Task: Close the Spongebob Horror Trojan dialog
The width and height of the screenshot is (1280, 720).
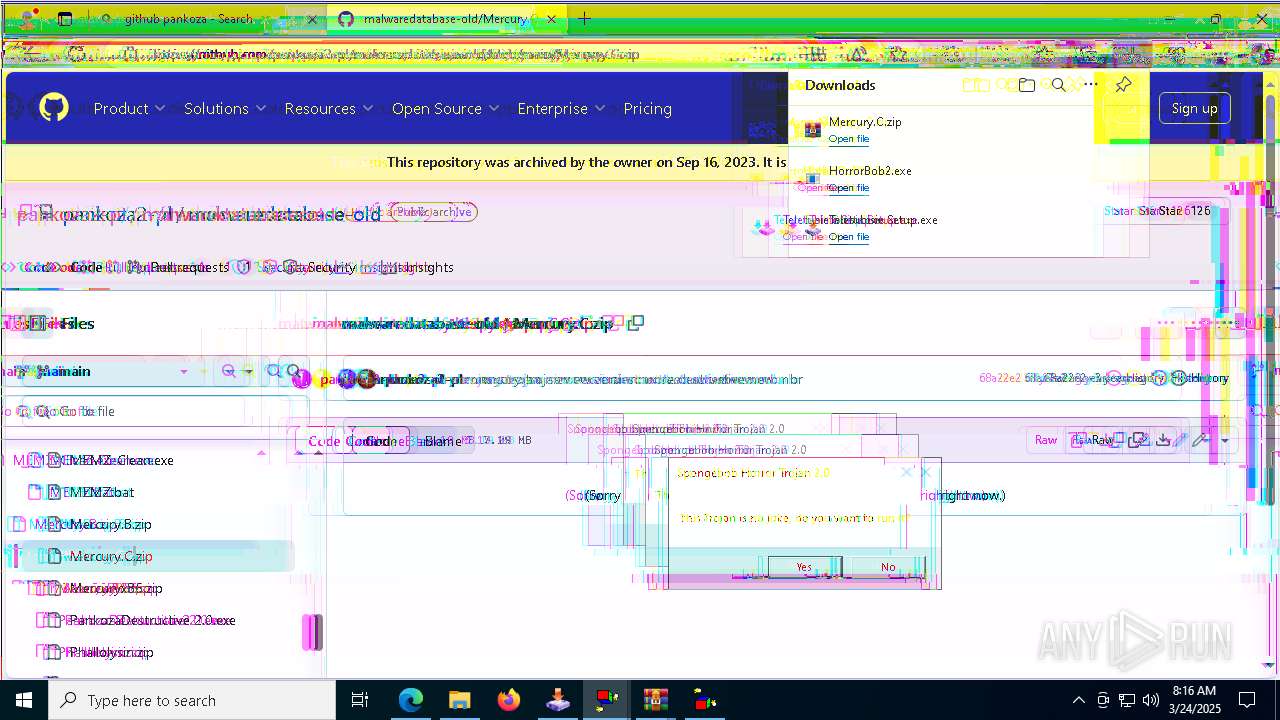Action: [925, 472]
